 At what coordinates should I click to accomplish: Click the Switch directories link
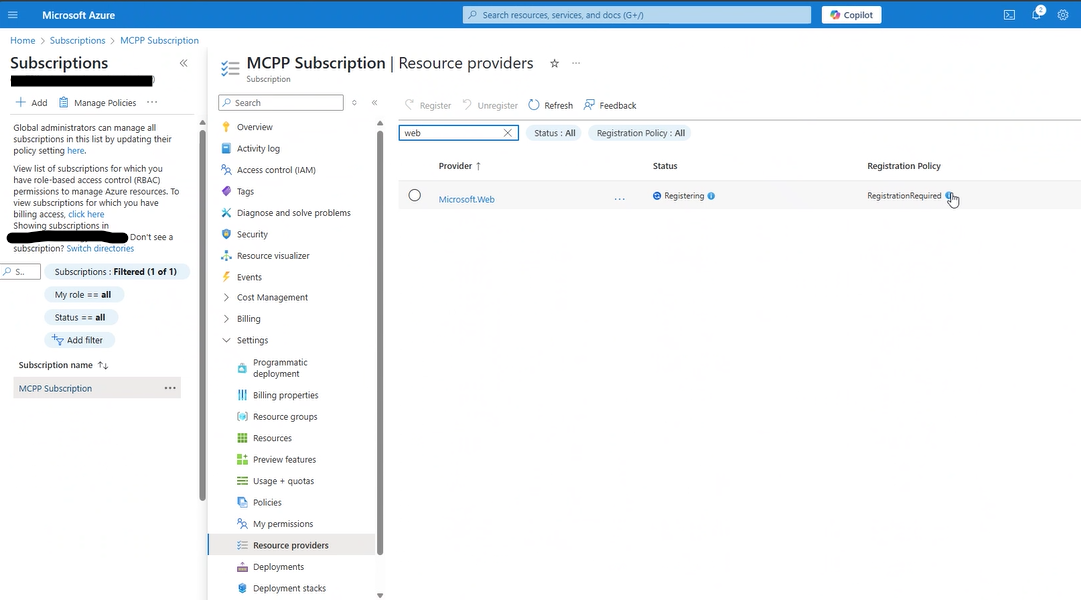click(99, 248)
